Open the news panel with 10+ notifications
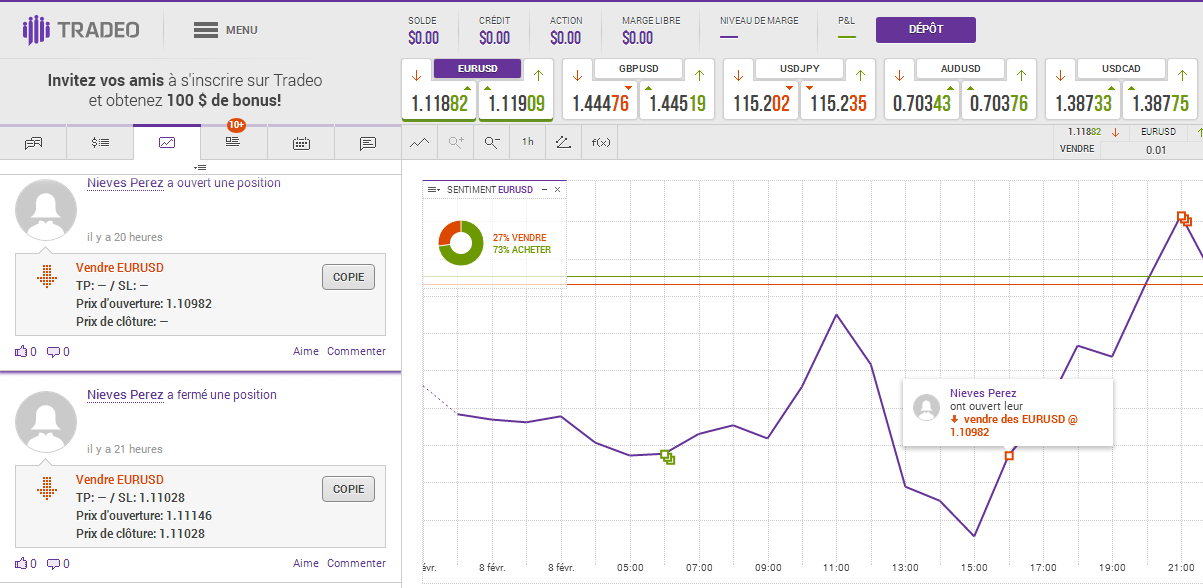Viewport: 1203px width, 588px height. click(x=233, y=142)
